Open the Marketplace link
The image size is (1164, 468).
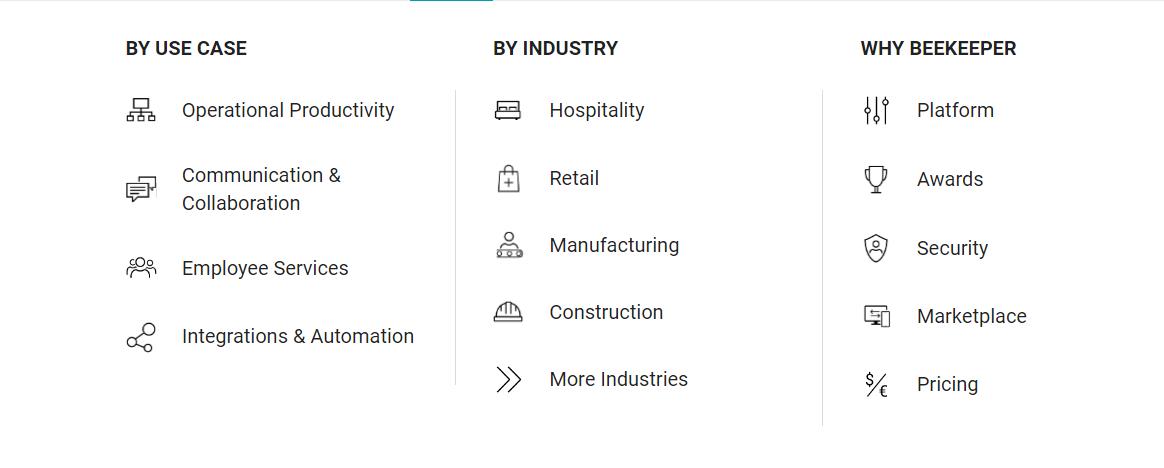(971, 316)
